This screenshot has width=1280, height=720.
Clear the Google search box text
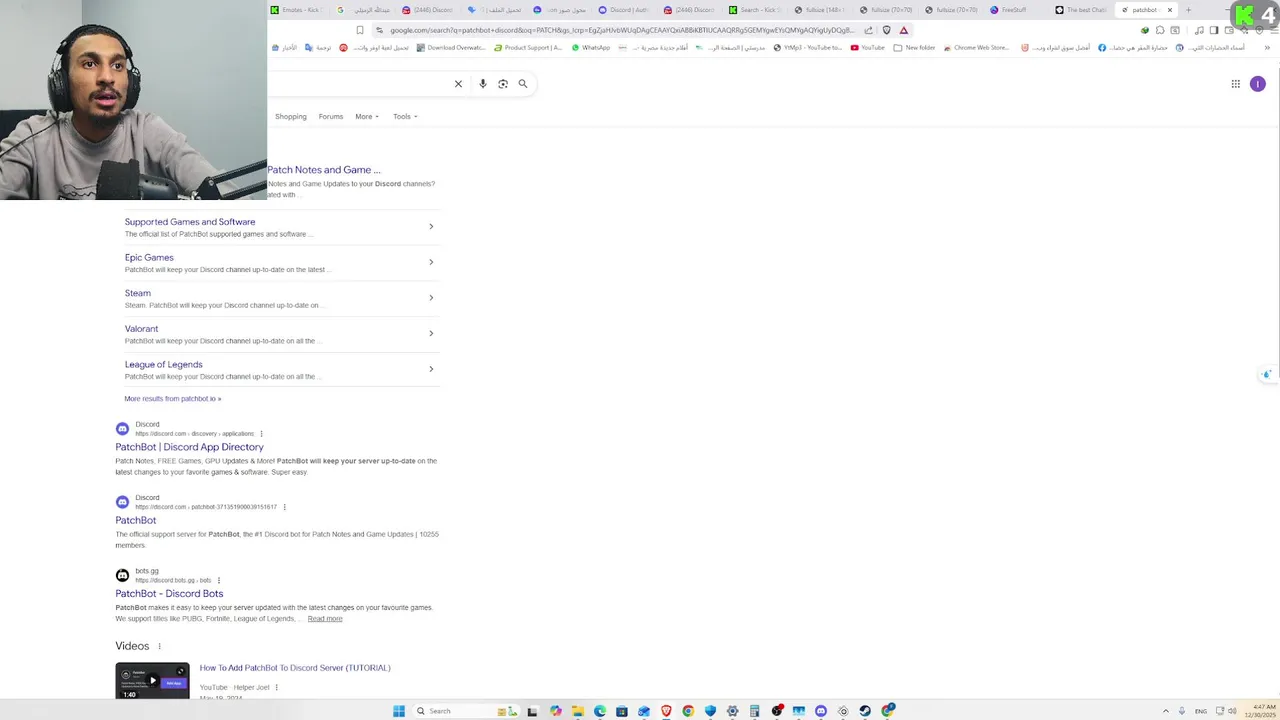tap(458, 84)
